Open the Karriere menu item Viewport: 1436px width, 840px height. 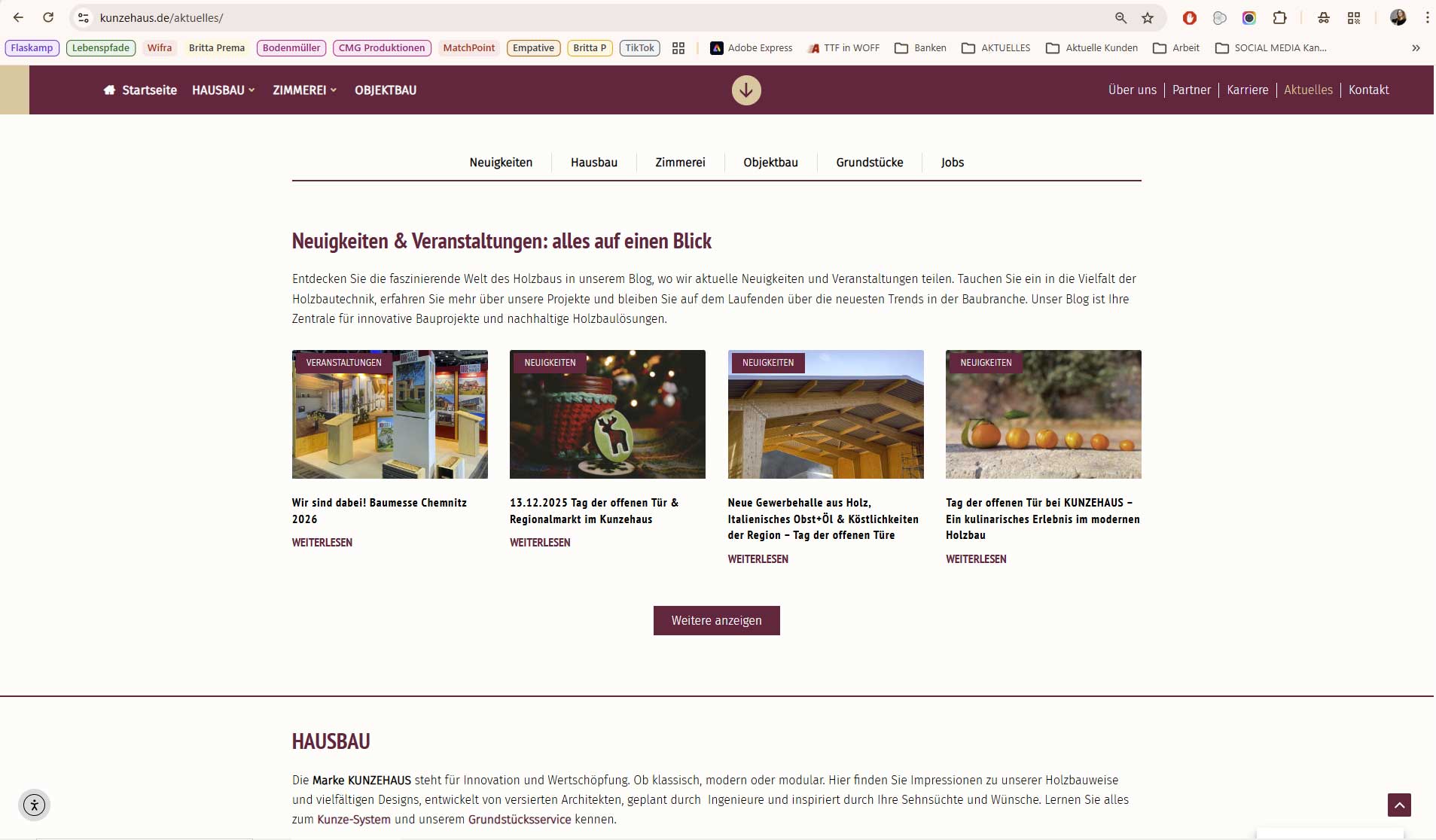1247,90
